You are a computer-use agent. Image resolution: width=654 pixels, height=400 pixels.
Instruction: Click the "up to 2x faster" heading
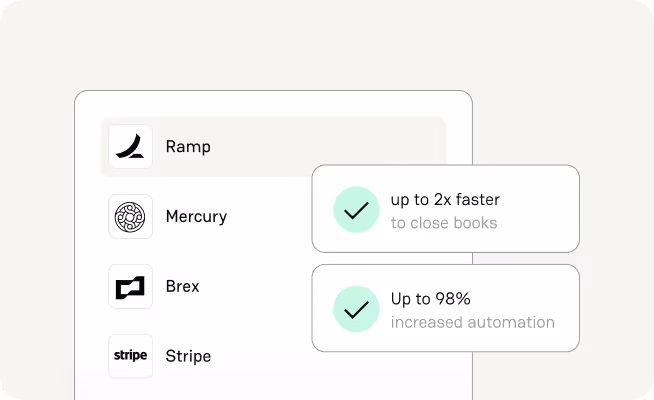(444, 199)
